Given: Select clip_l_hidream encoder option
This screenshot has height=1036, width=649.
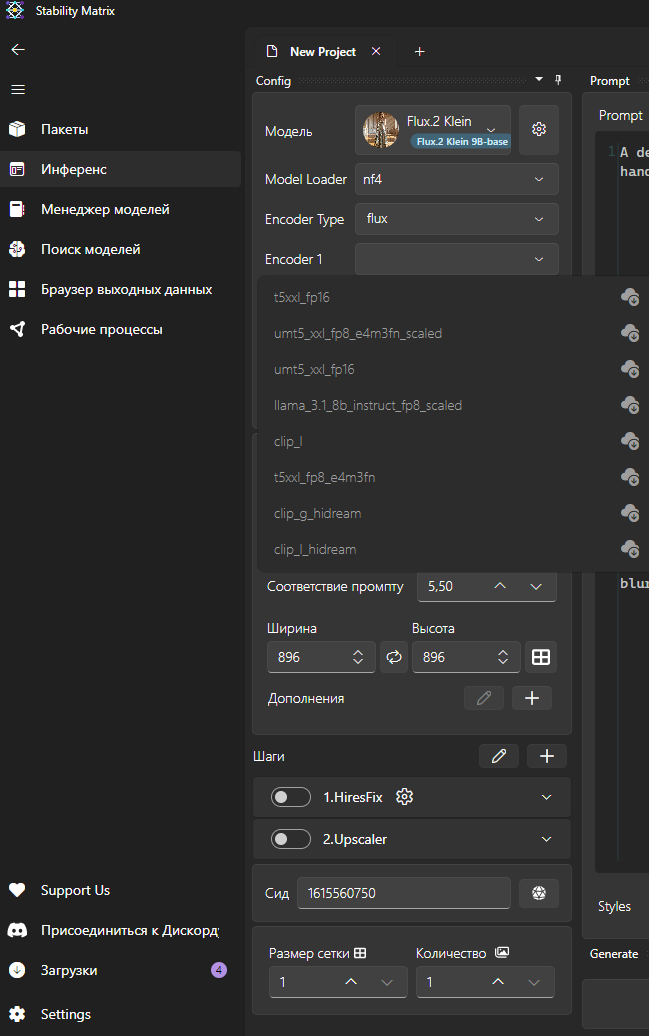Looking at the screenshot, I should 315,550.
